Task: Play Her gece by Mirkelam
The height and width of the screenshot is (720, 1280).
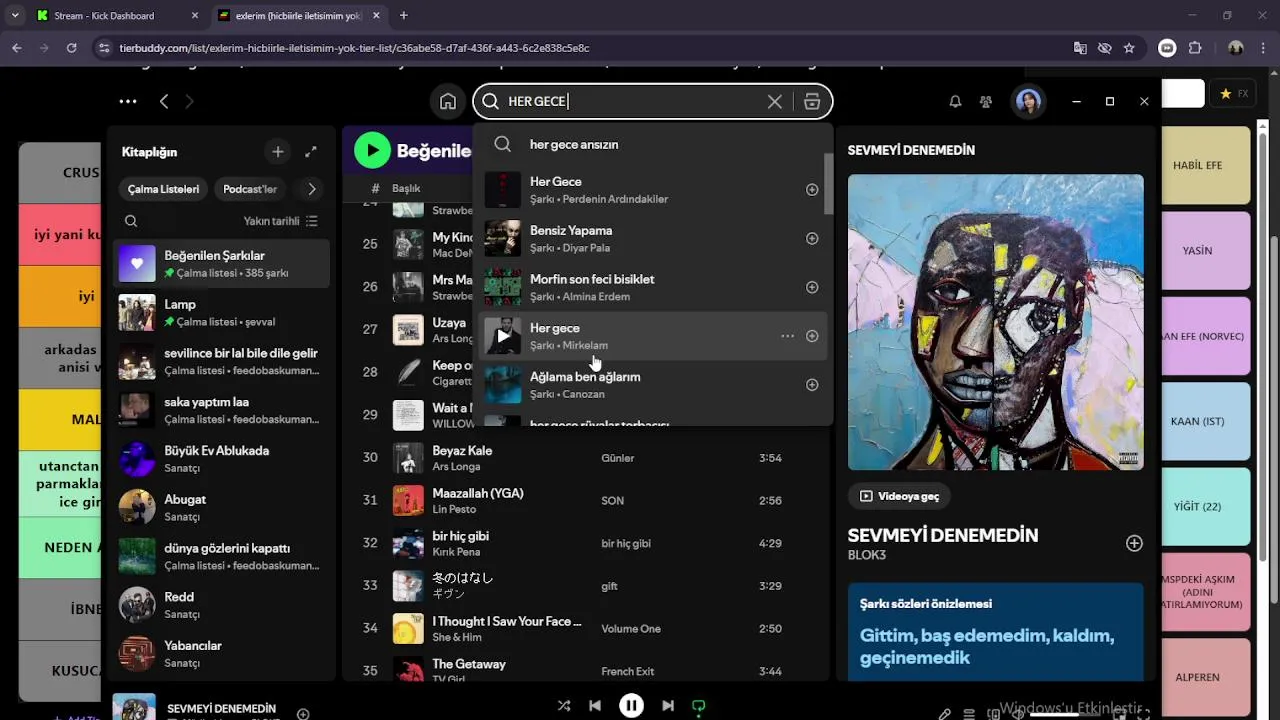Action: click(503, 336)
